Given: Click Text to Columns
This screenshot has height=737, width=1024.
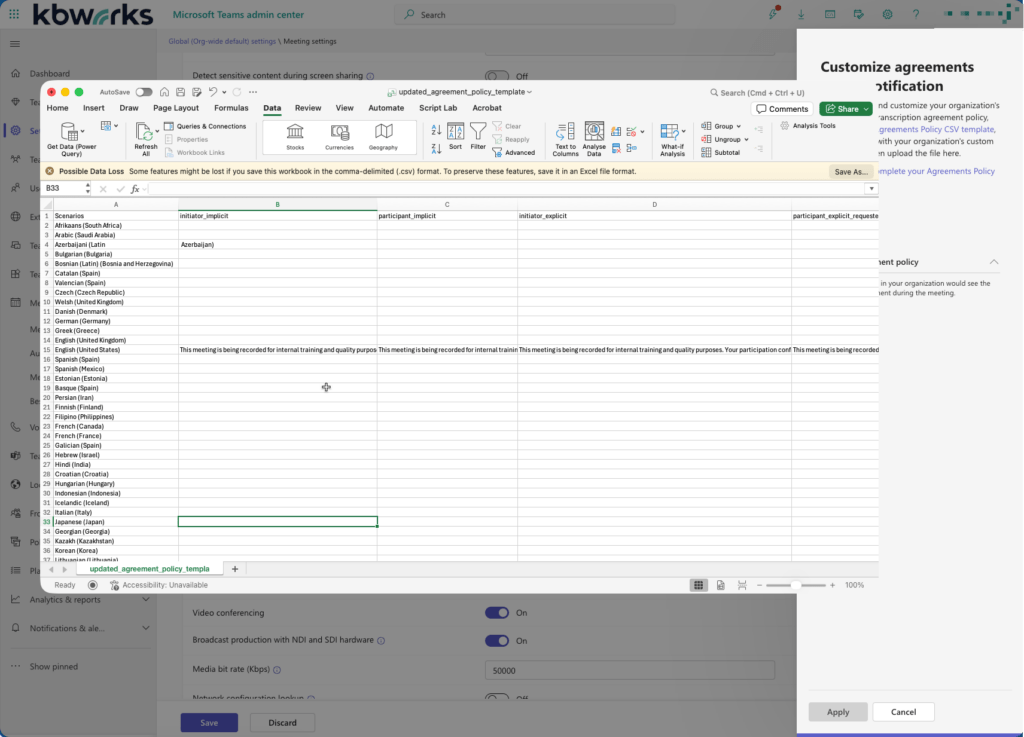Looking at the screenshot, I should point(565,137).
